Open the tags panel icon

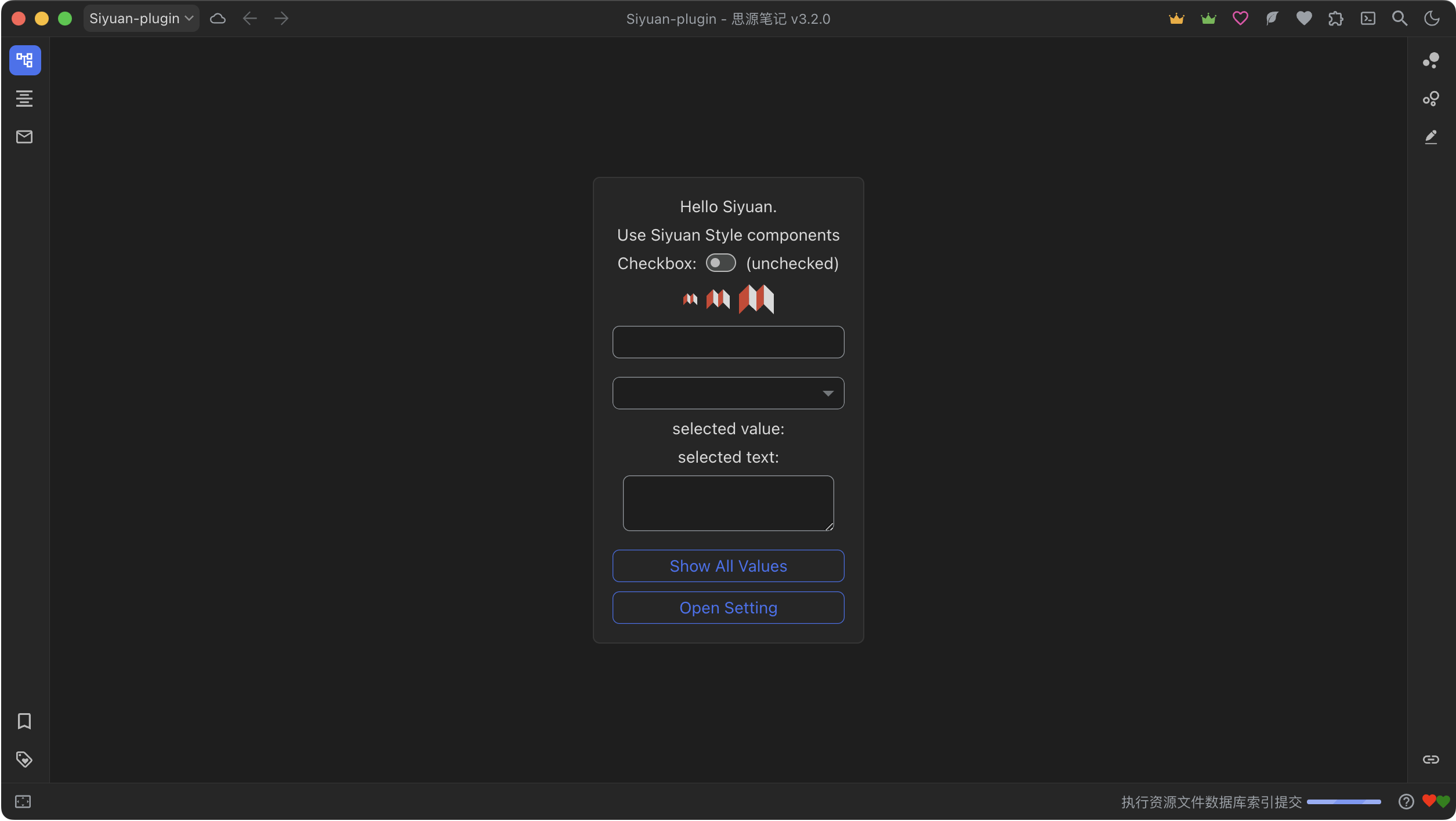[24, 760]
